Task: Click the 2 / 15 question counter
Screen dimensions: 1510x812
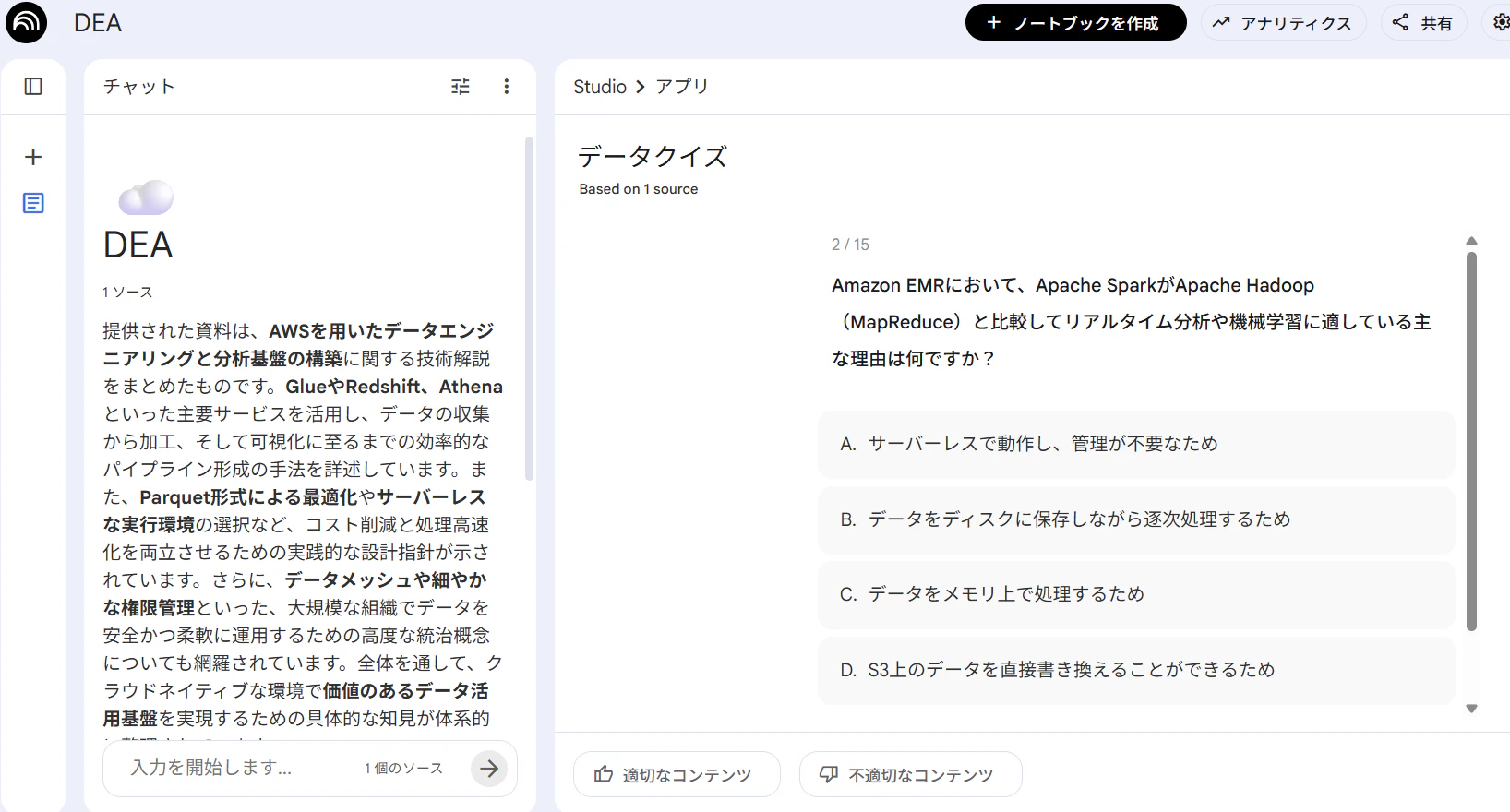Action: click(850, 245)
